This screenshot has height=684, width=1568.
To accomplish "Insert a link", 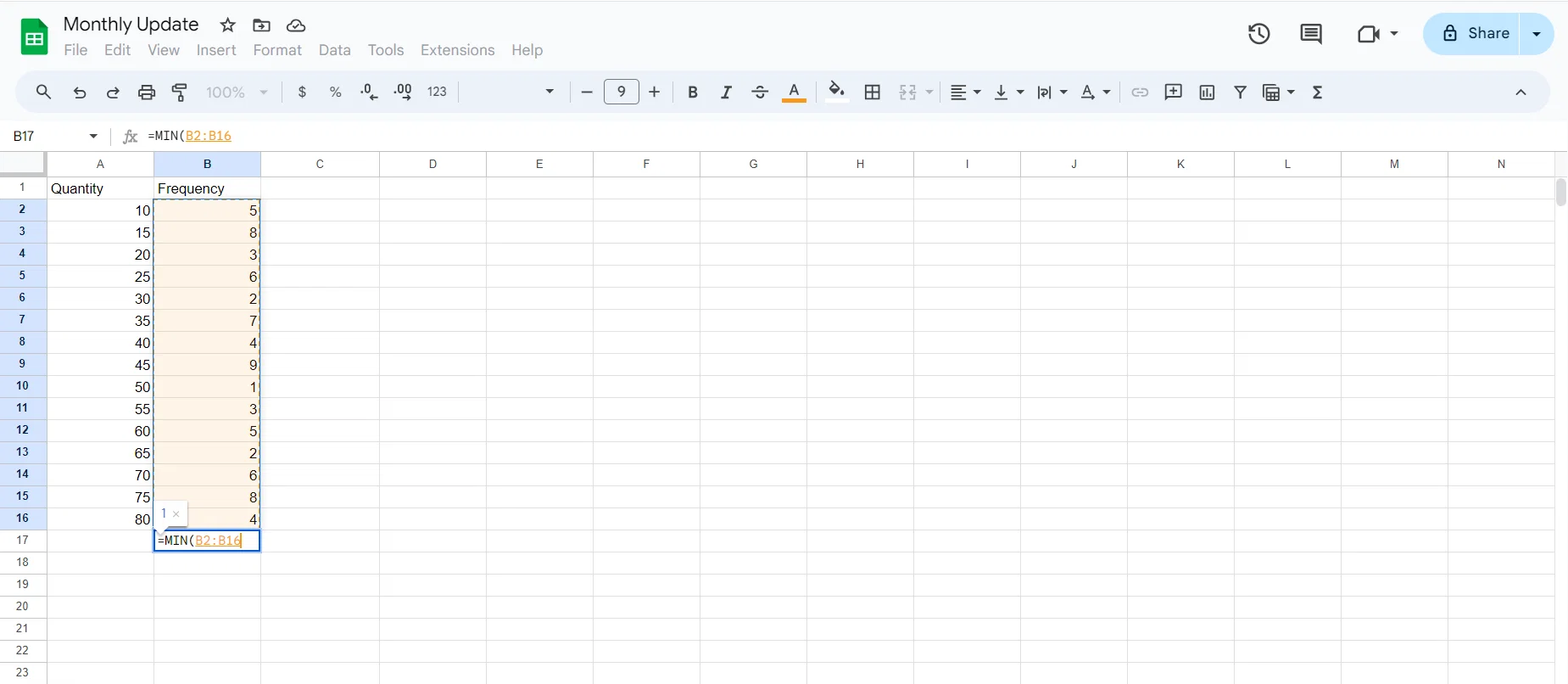I will pyautogui.click(x=1140, y=93).
